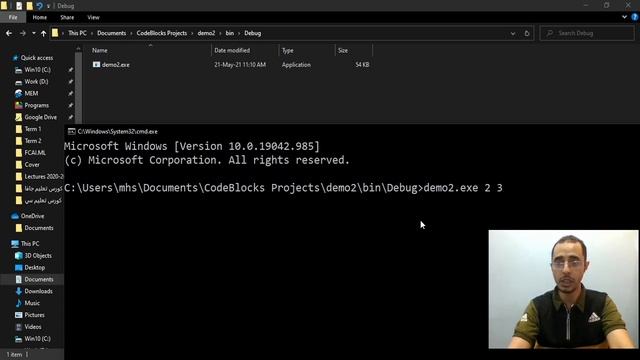This screenshot has width=640, height=360.
Task: Click the Up one level arrow
Action: pos(44,33)
